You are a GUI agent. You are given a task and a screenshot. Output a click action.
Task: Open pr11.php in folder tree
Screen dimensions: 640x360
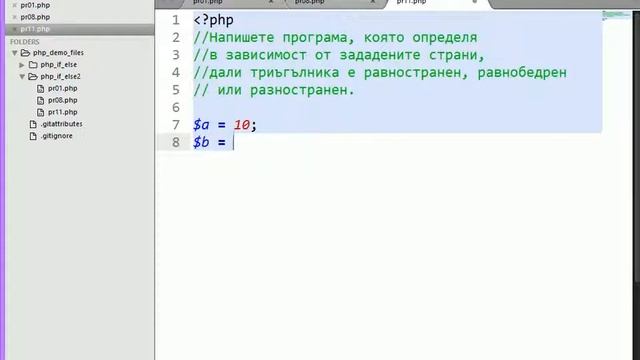pos(62,112)
